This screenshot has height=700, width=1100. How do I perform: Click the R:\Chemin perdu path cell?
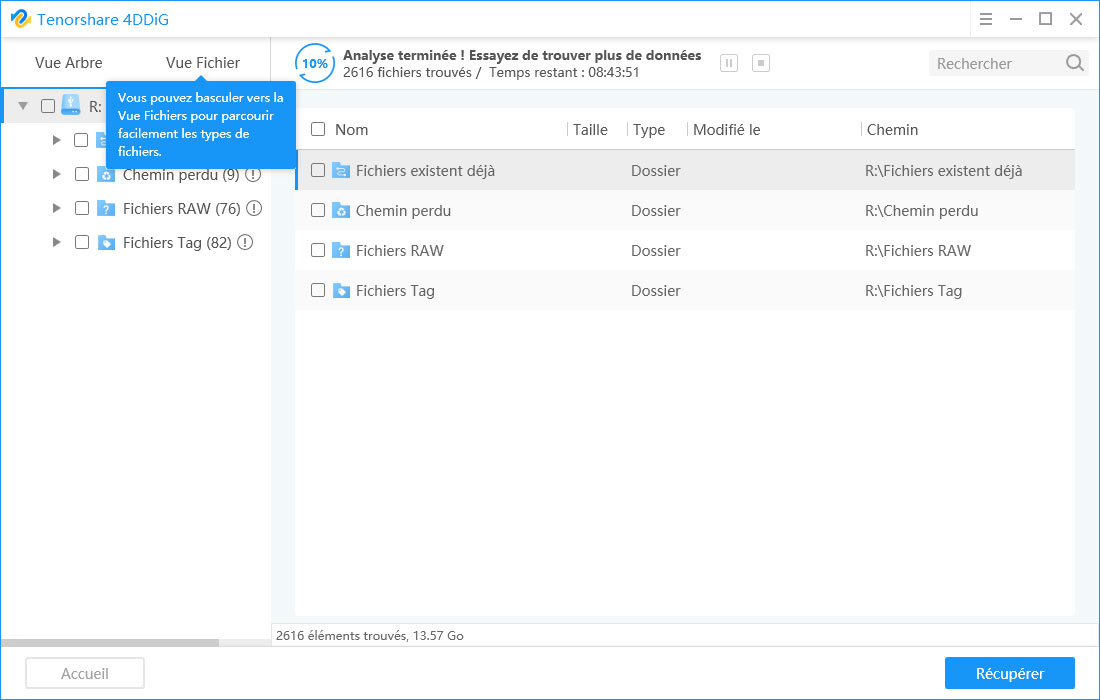(x=921, y=210)
